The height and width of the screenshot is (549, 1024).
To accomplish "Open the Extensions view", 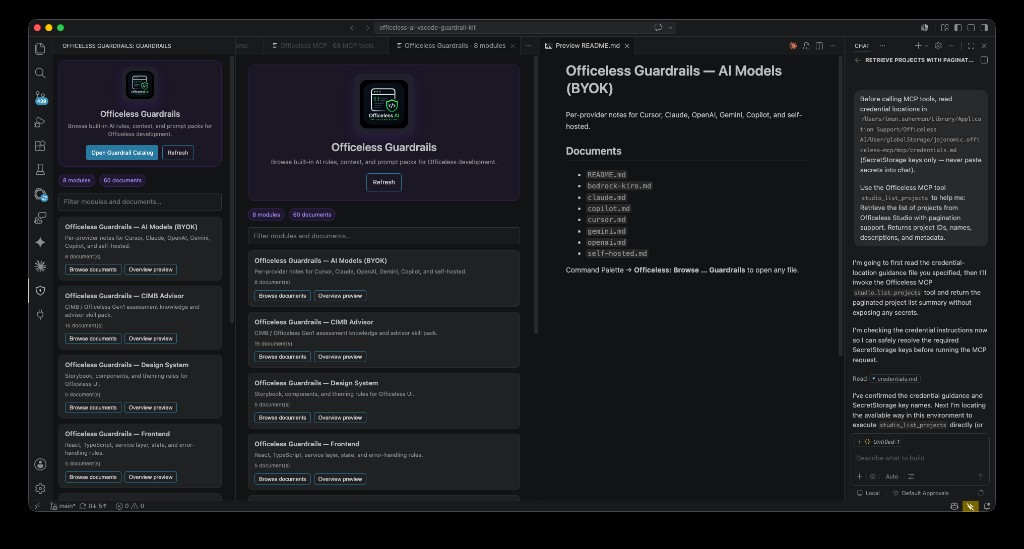I will click(40, 146).
